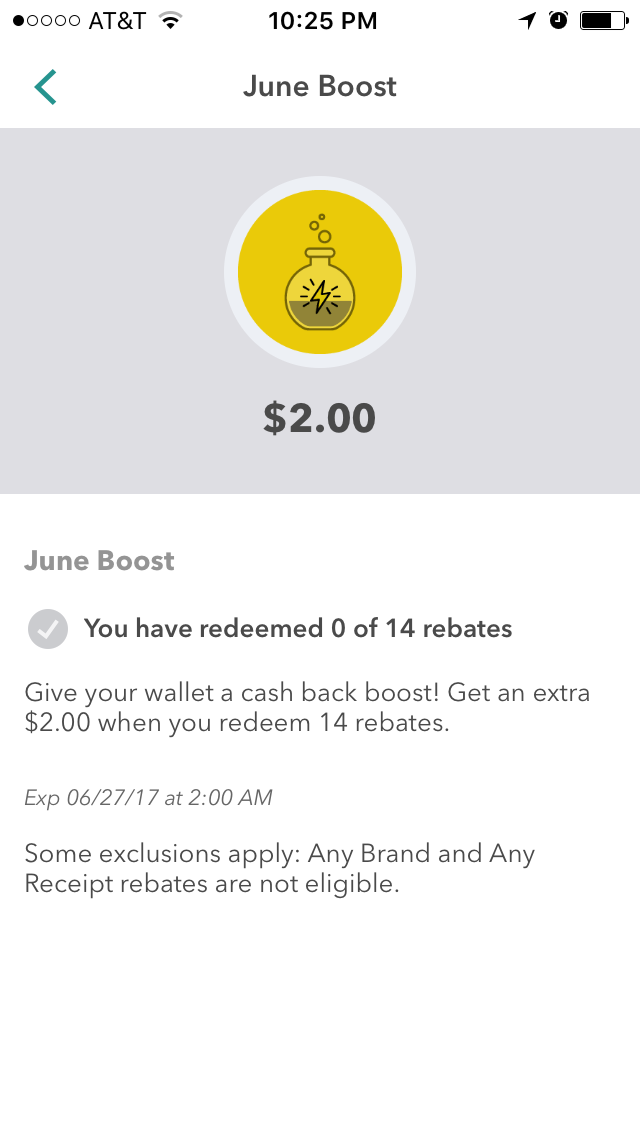Tap the back chevron arrow

click(45, 87)
